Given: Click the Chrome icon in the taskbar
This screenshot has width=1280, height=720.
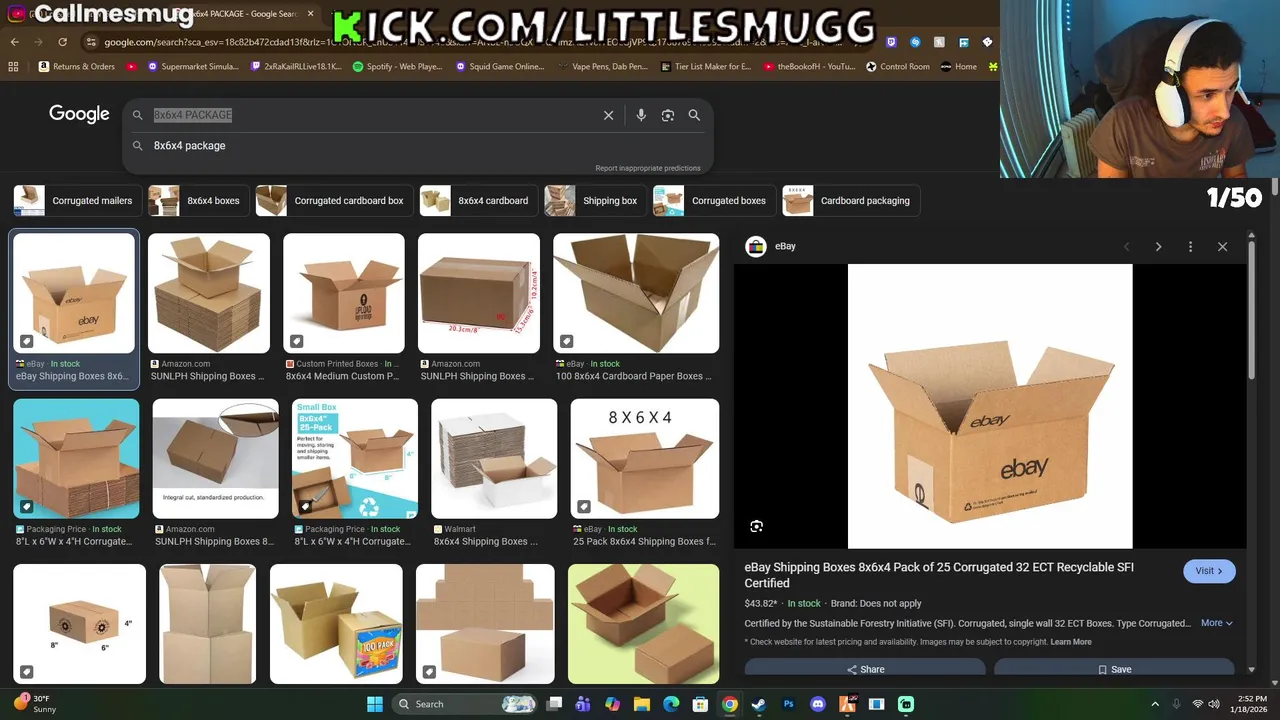Looking at the screenshot, I should point(730,704).
